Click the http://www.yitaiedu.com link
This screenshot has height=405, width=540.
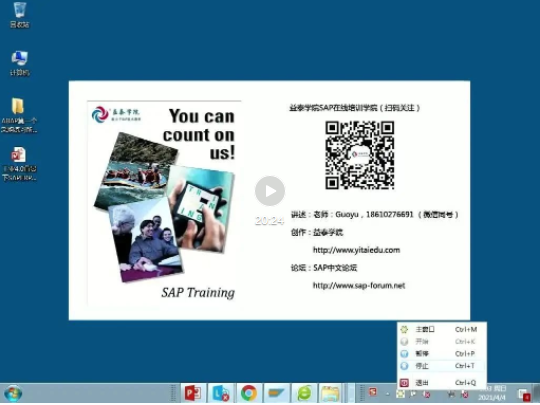[x=356, y=250]
